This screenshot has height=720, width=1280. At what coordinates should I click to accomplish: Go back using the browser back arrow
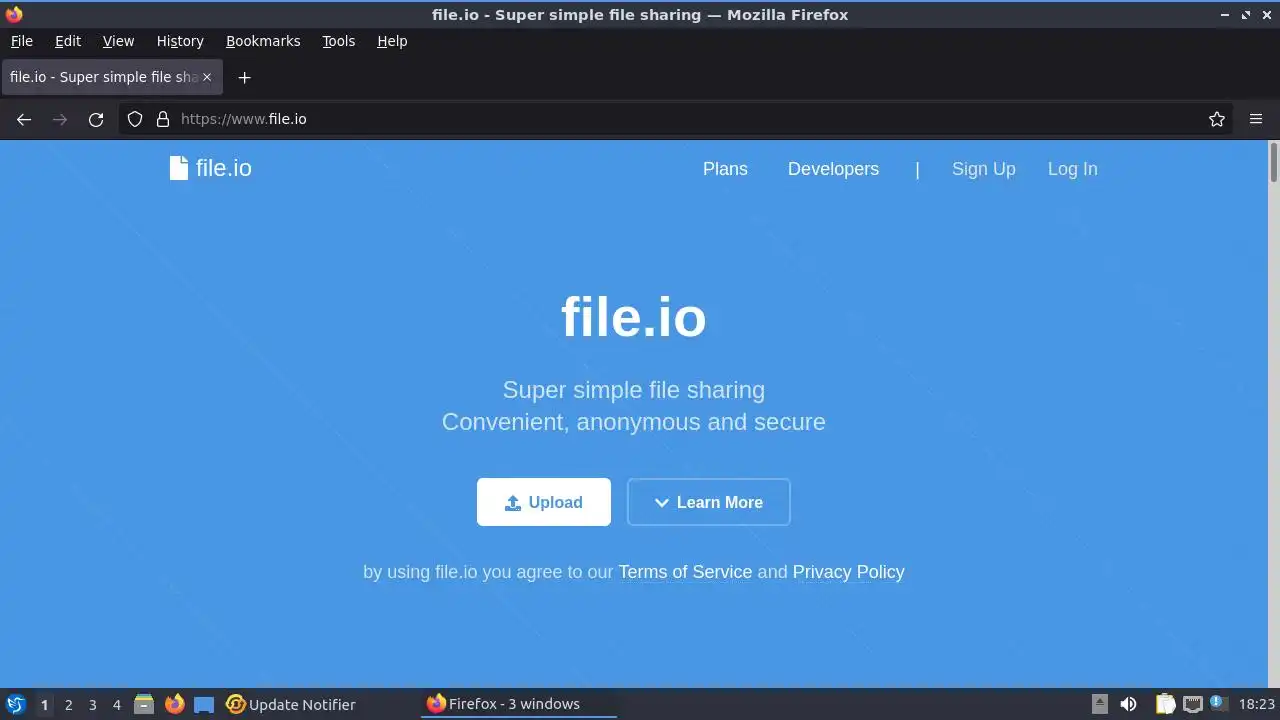click(24, 119)
